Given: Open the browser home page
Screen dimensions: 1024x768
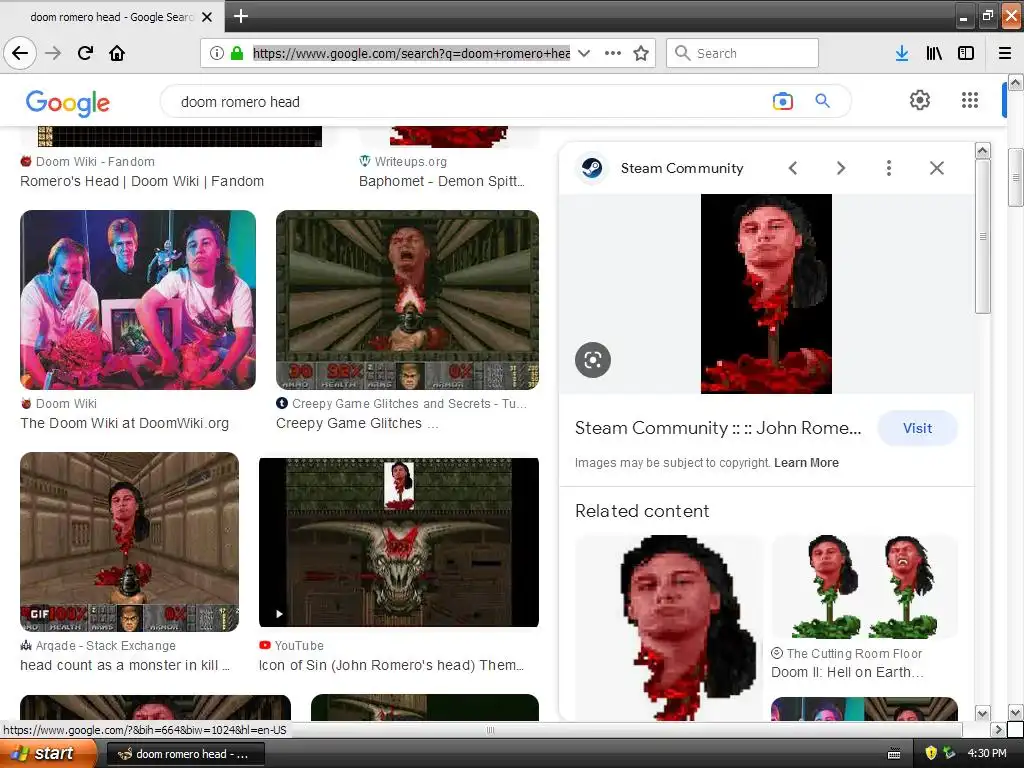Looking at the screenshot, I should 117,53.
